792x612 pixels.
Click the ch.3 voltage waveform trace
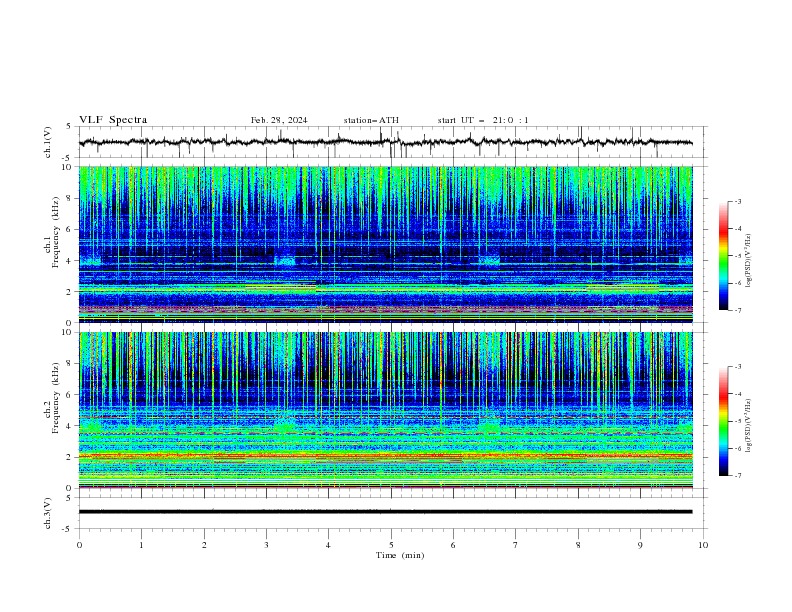tap(385, 512)
